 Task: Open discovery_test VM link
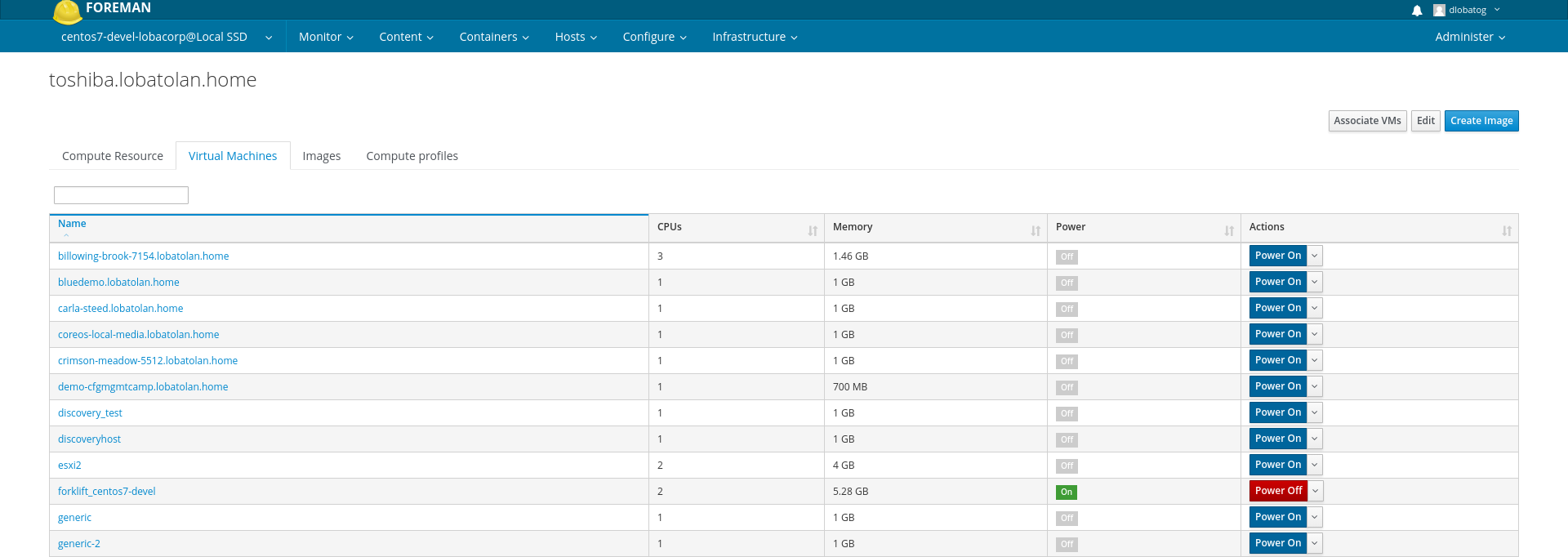click(90, 413)
